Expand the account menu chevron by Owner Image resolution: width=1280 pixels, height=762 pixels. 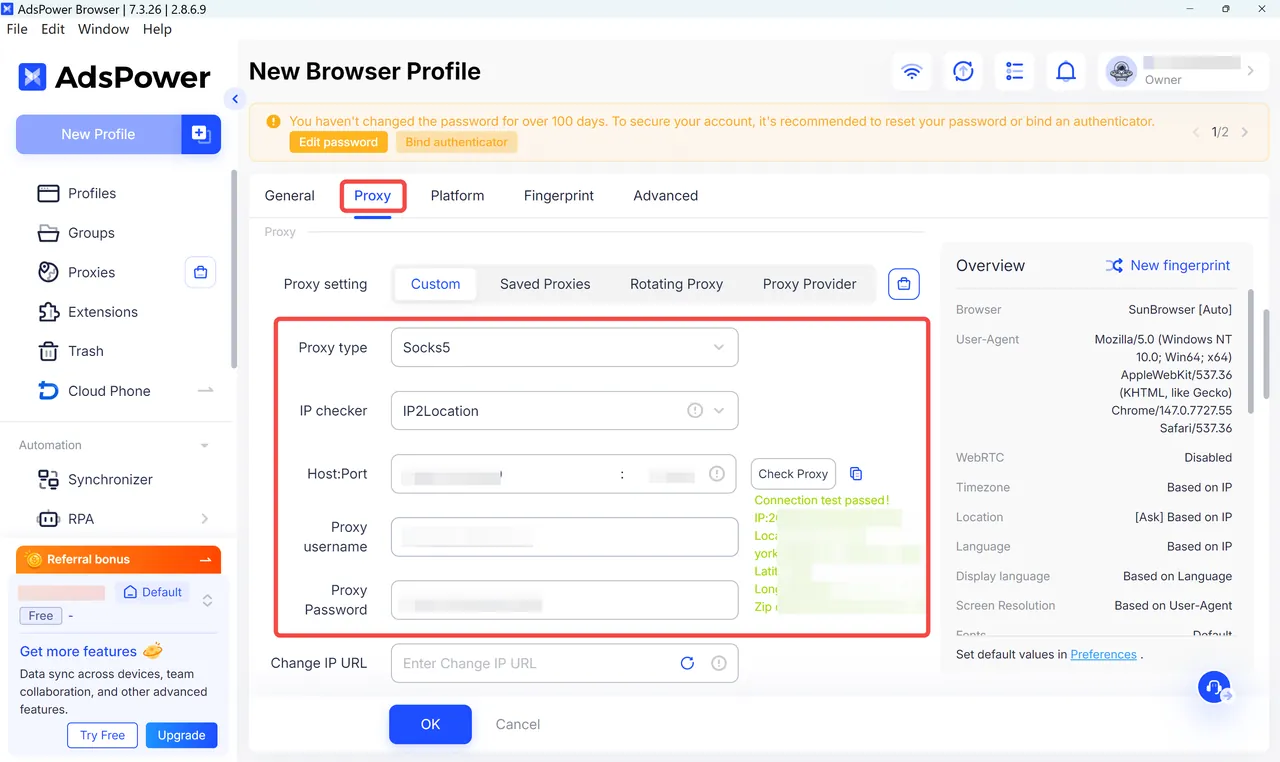click(1250, 71)
